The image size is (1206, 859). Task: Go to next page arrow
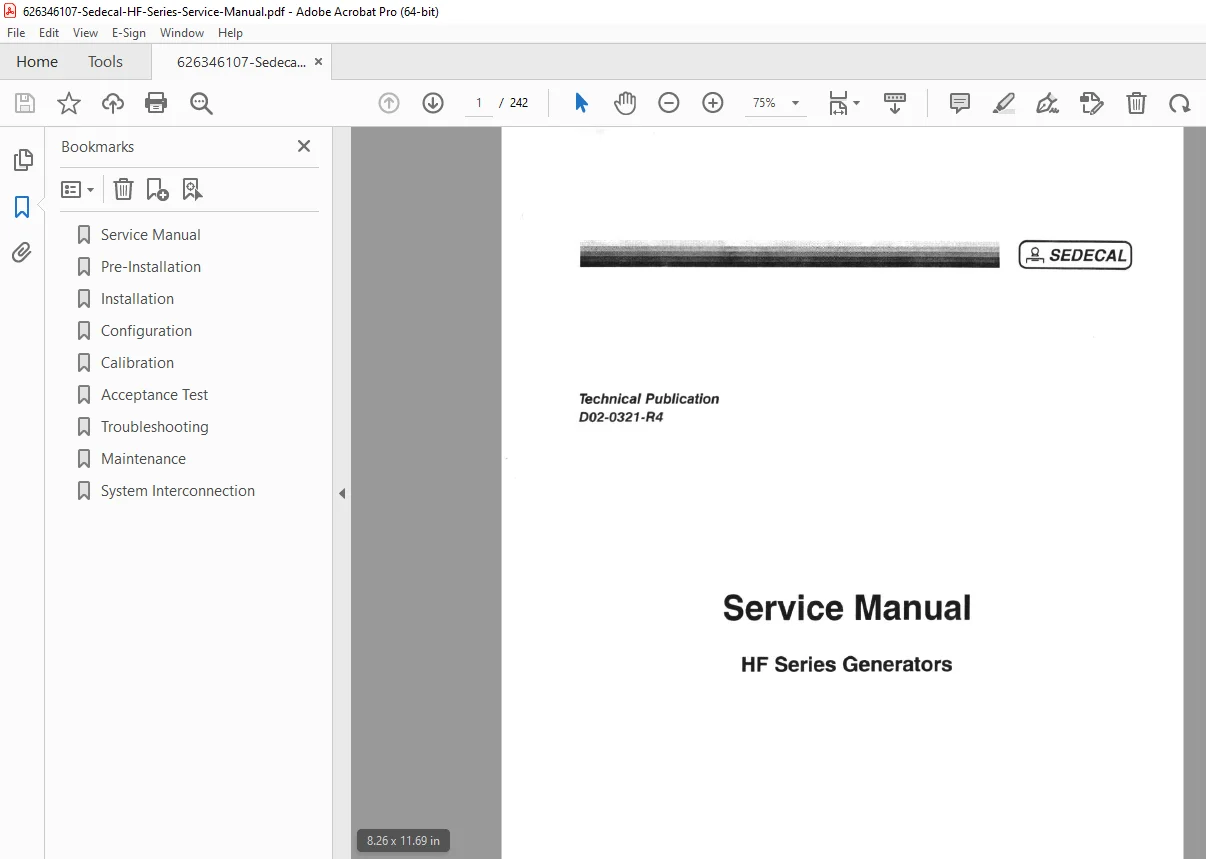point(433,103)
